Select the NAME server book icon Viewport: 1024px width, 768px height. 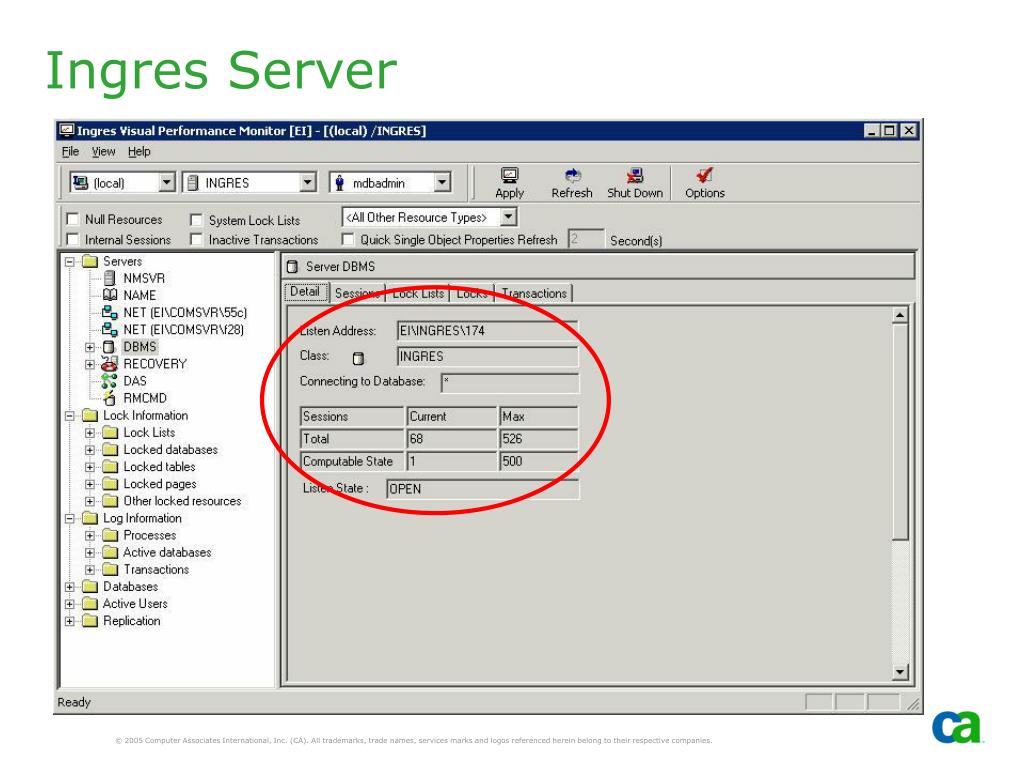(x=110, y=295)
